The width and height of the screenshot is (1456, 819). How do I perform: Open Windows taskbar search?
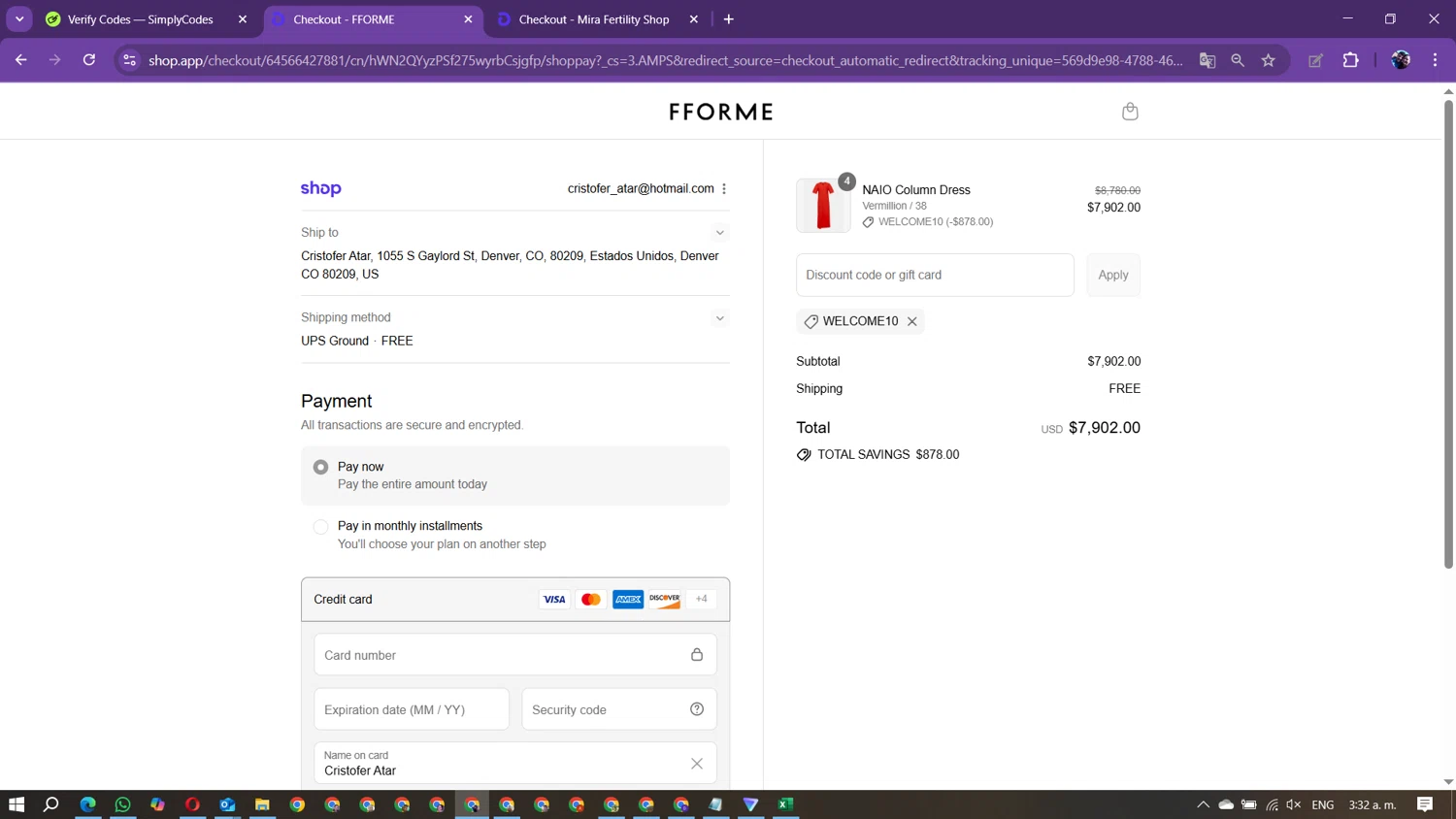(x=51, y=804)
